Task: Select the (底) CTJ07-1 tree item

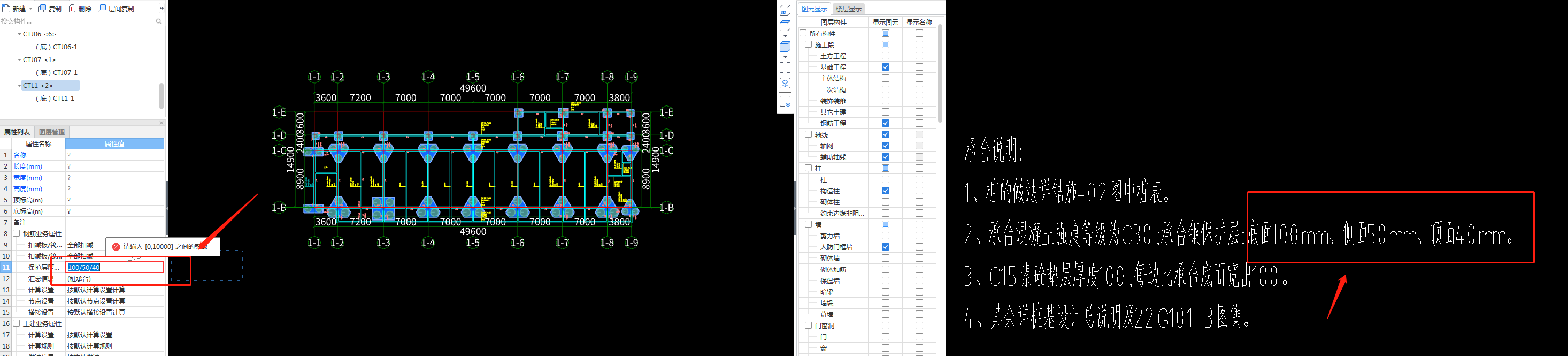Action: pos(57,73)
